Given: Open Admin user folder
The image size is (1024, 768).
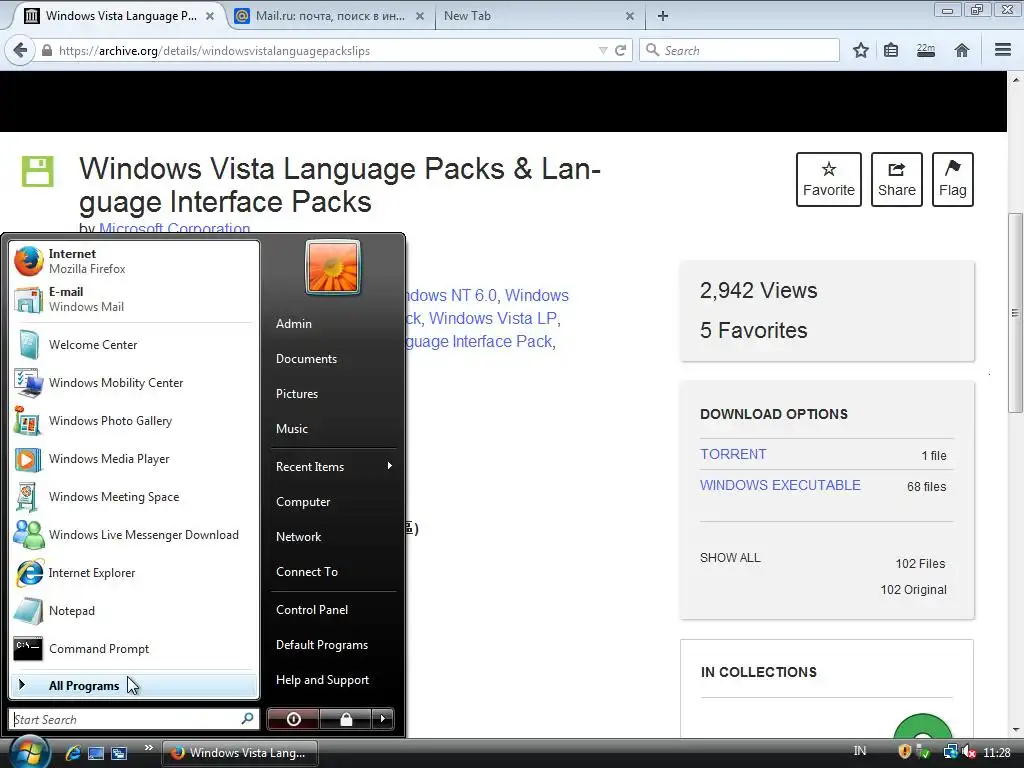Looking at the screenshot, I should click(294, 323).
